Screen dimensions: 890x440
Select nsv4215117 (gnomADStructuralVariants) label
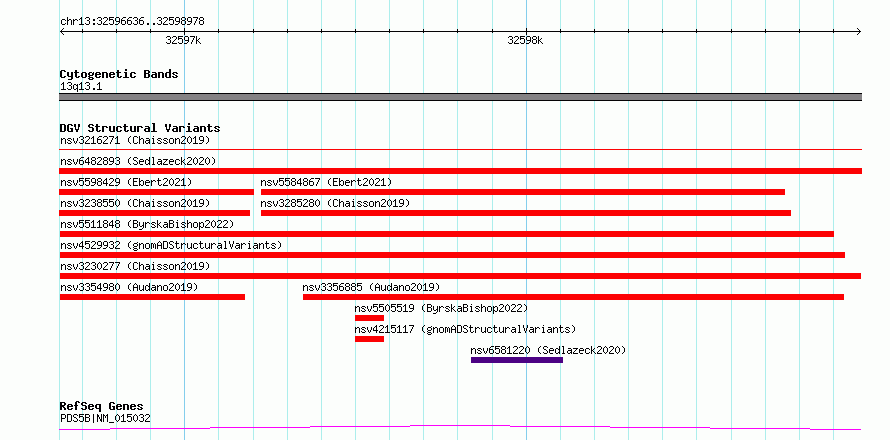pos(465,329)
